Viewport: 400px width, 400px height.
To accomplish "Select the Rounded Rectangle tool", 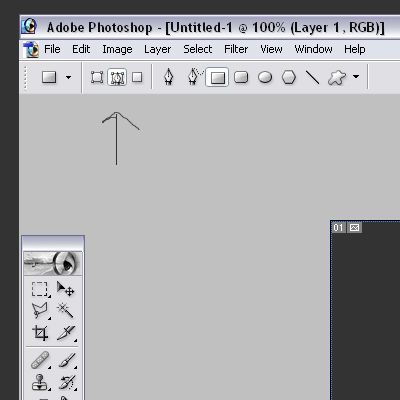I will point(241,77).
